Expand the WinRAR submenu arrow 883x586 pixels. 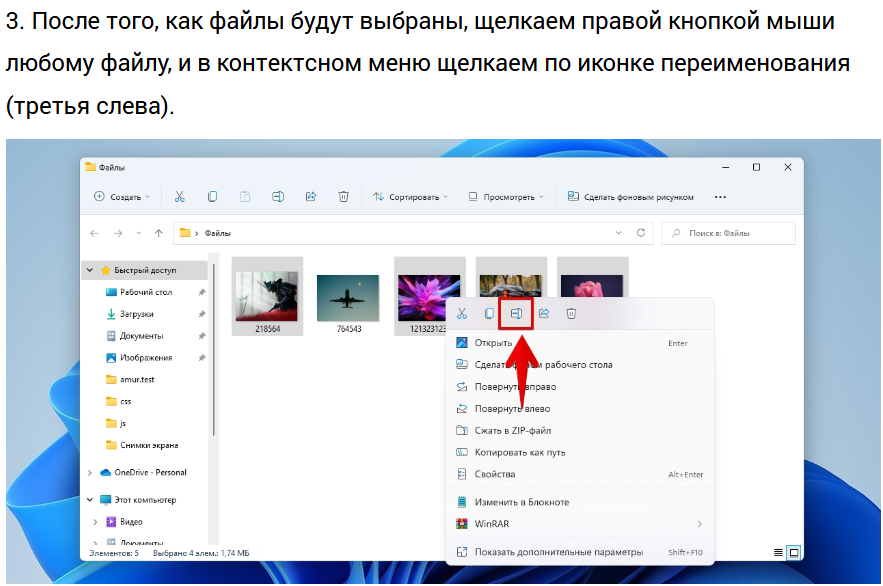(x=700, y=524)
